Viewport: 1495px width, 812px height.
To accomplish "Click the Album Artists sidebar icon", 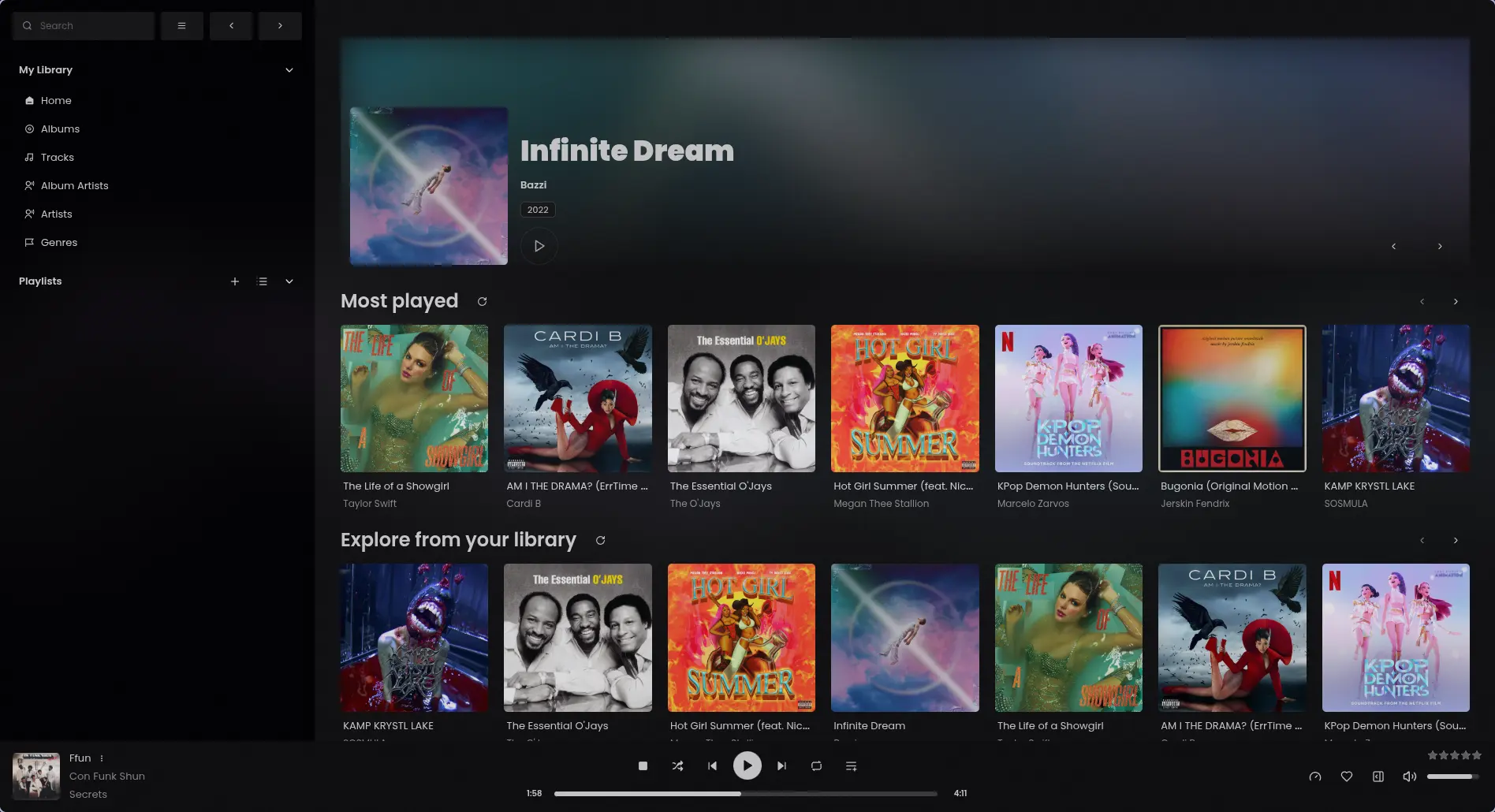I will [29, 185].
